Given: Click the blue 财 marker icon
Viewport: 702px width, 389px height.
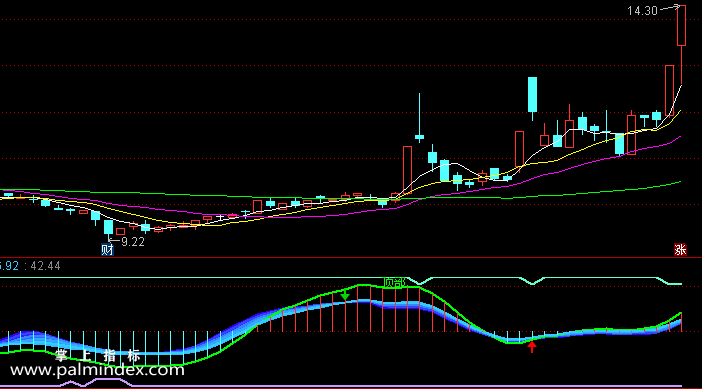Looking at the screenshot, I should 107,250.
